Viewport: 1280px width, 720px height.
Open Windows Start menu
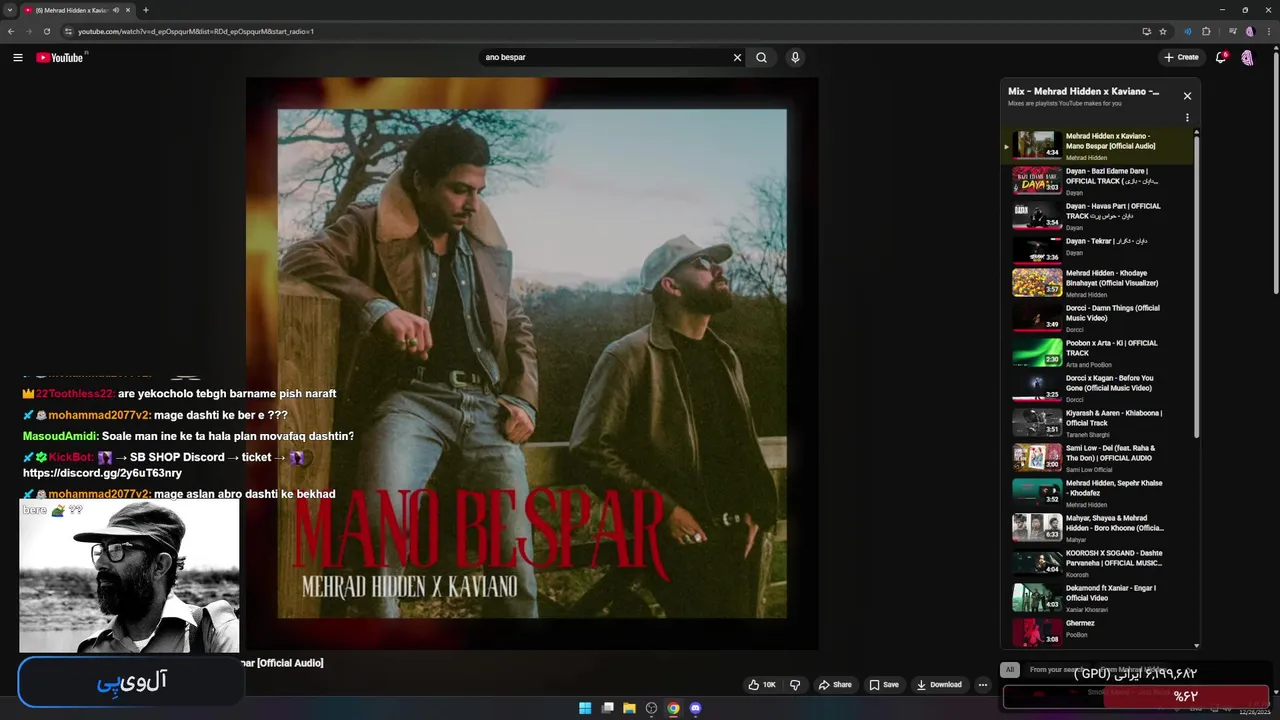click(x=585, y=708)
